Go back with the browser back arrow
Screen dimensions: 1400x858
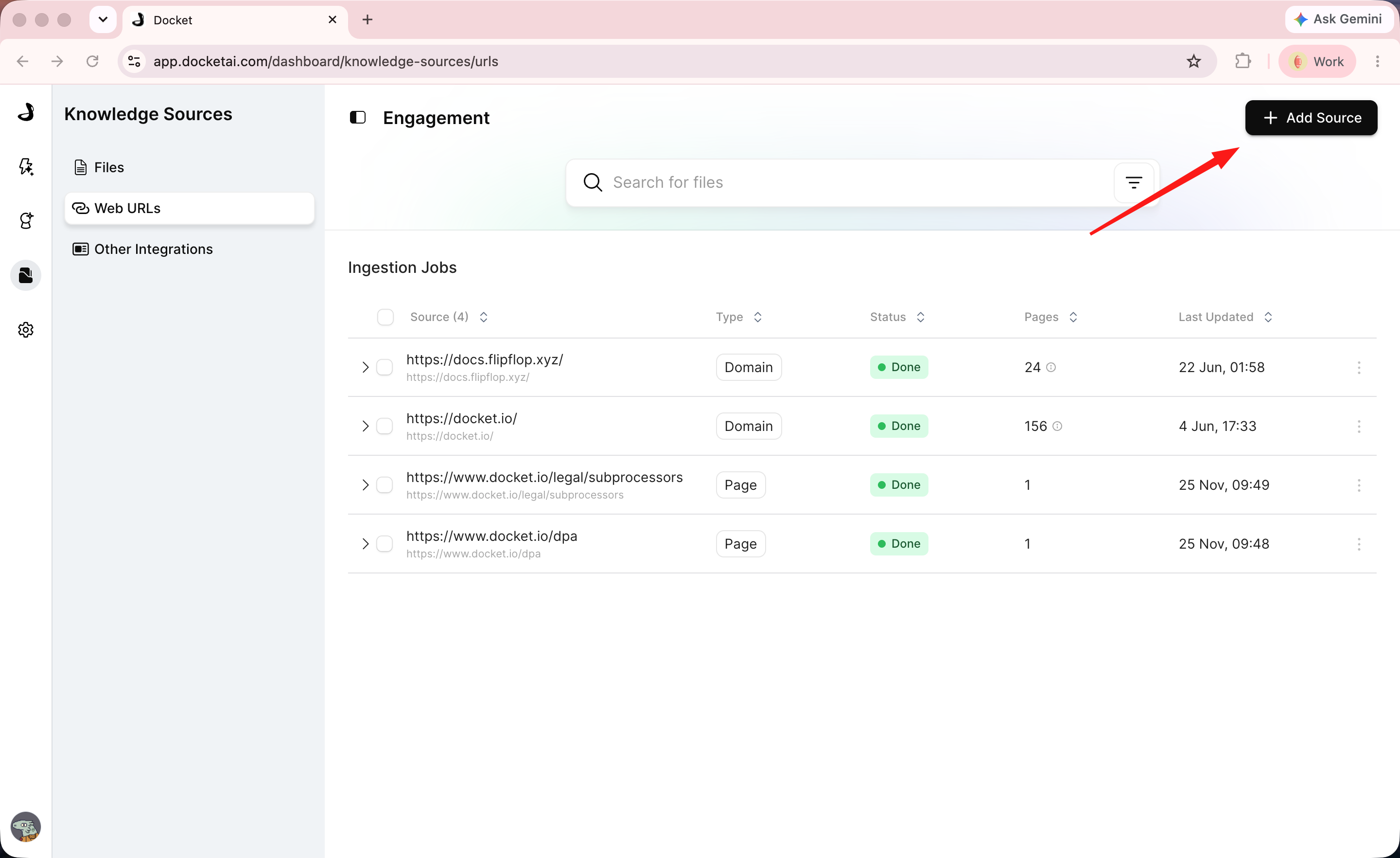(x=23, y=61)
